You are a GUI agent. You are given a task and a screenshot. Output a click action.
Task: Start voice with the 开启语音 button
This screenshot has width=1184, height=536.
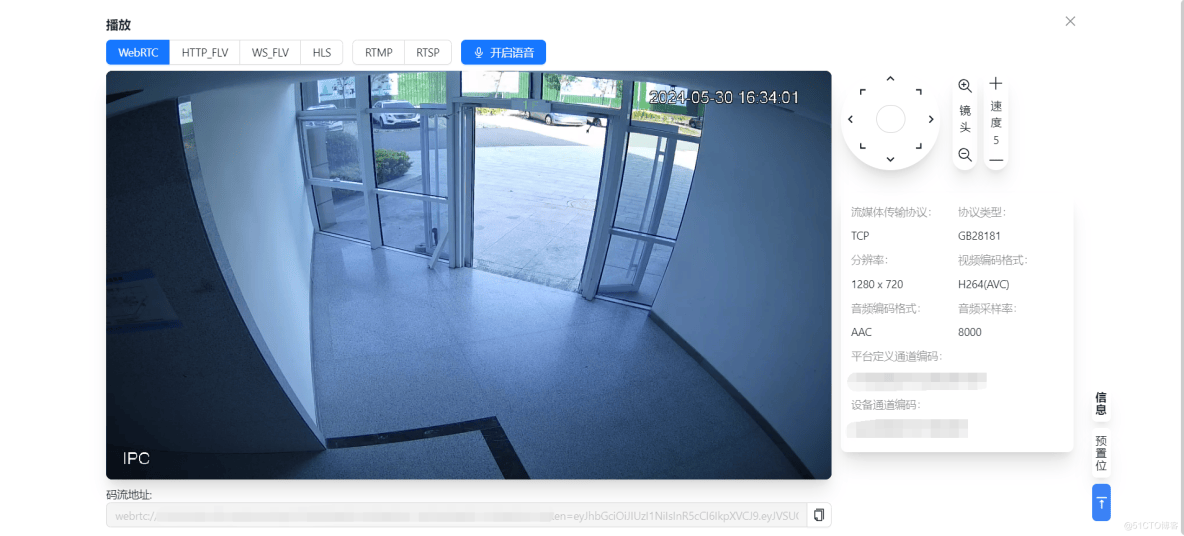click(x=504, y=53)
